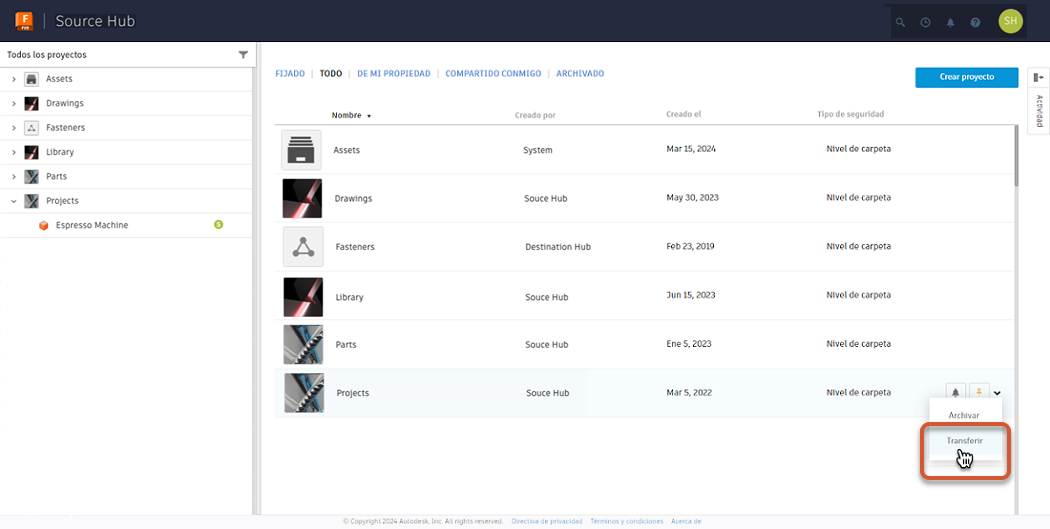Click the Source Hub title text
This screenshot has height=529, width=1050.
click(x=95, y=21)
